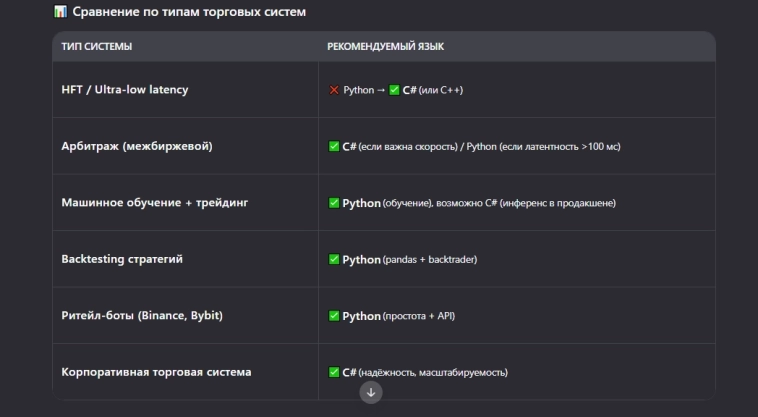Image resolution: width=758 pixels, height=417 pixels.
Task: Click the green checkmark in the Backtesting row
Action: coord(334,259)
